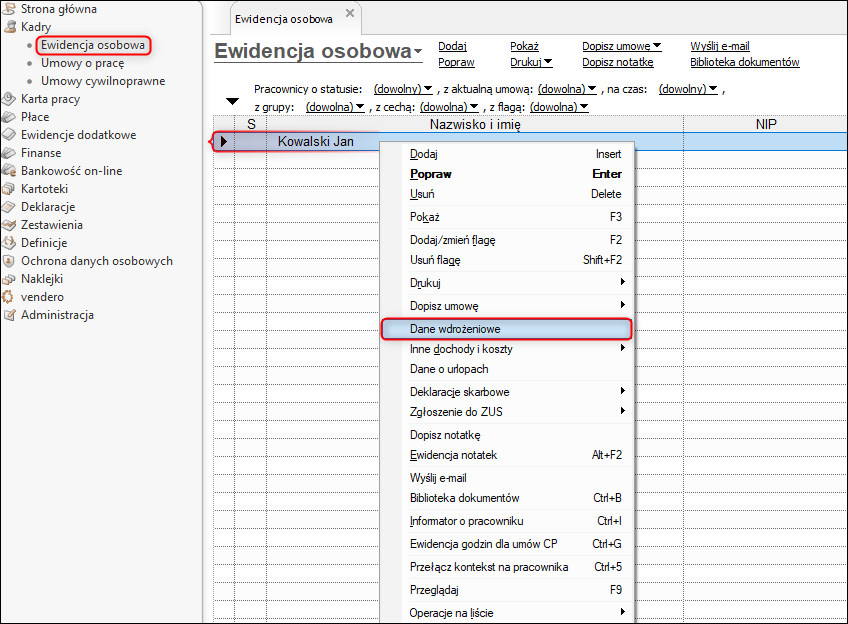This screenshot has width=848, height=624.
Task: Select the Karta pracy module label
Action: (50, 98)
